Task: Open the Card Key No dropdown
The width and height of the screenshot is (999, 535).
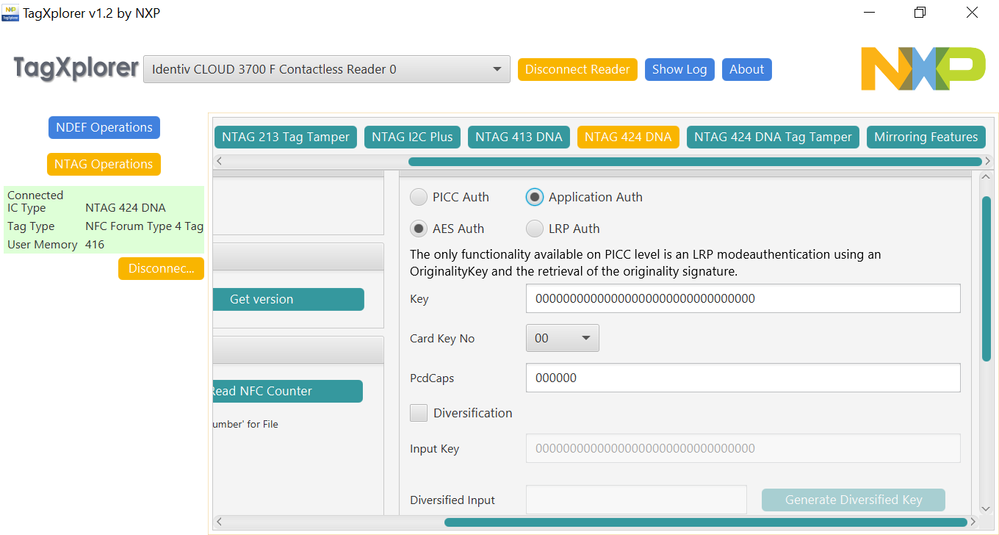Action: coord(562,338)
